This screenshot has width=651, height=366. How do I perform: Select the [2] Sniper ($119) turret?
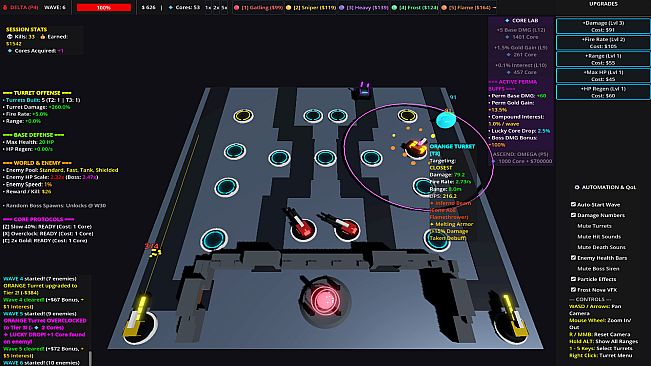point(311,7)
